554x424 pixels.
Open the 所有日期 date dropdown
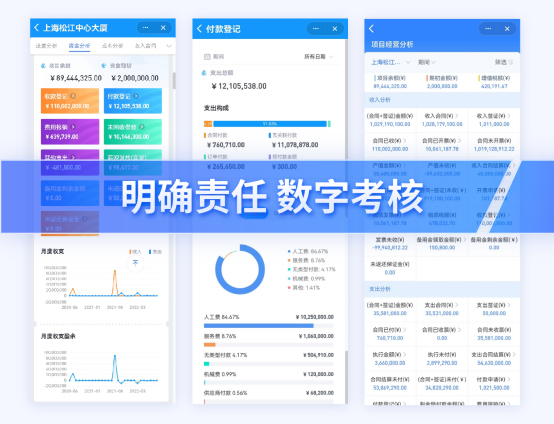318,57
